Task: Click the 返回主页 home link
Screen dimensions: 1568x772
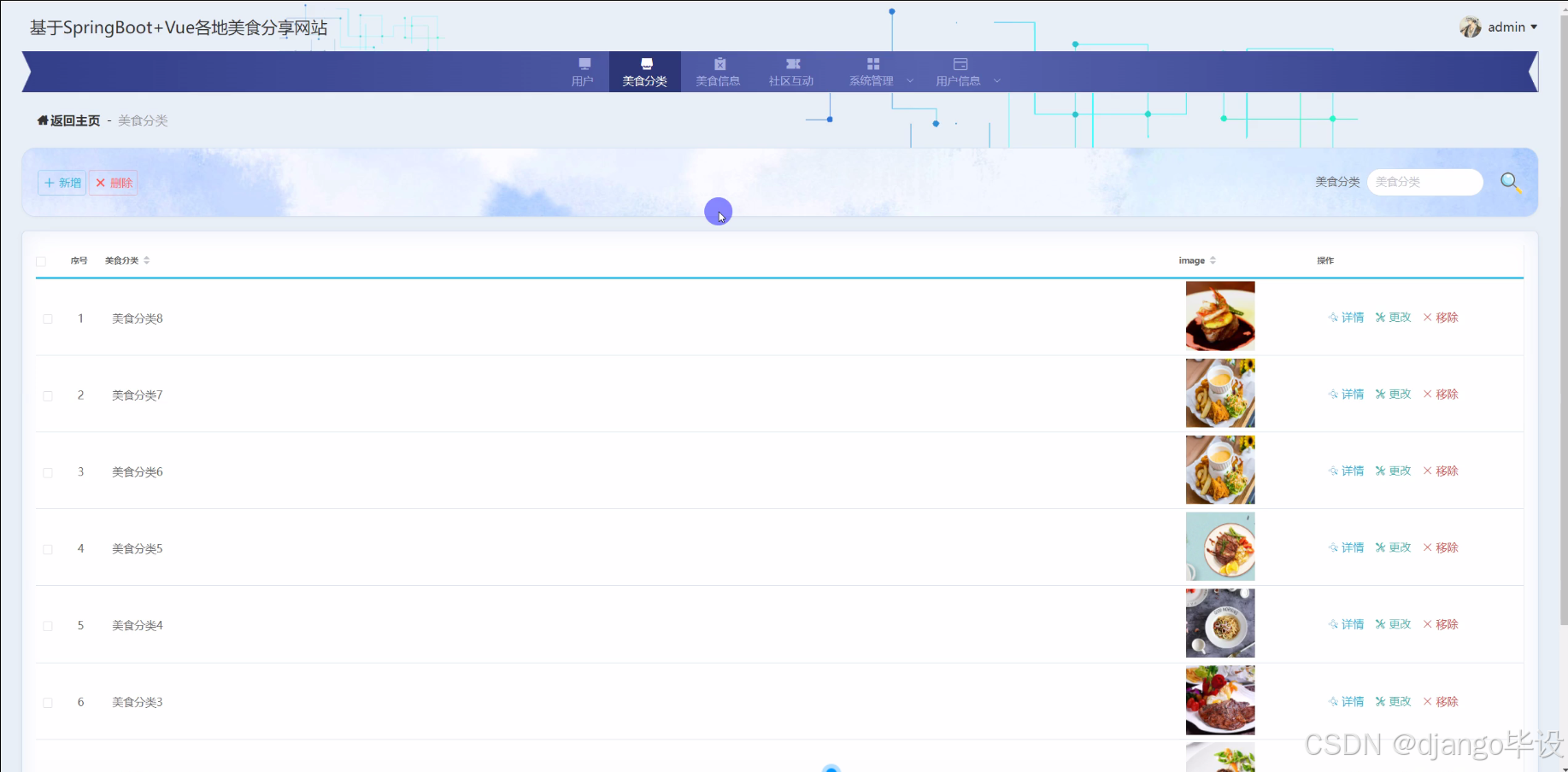Action: [68, 120]
